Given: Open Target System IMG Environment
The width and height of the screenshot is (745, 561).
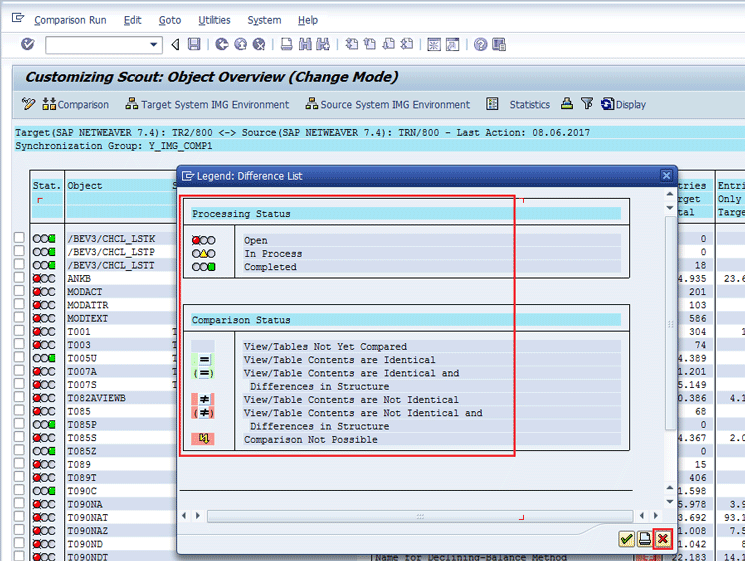Looking at the screenshot, I should [x=207, y=105].
